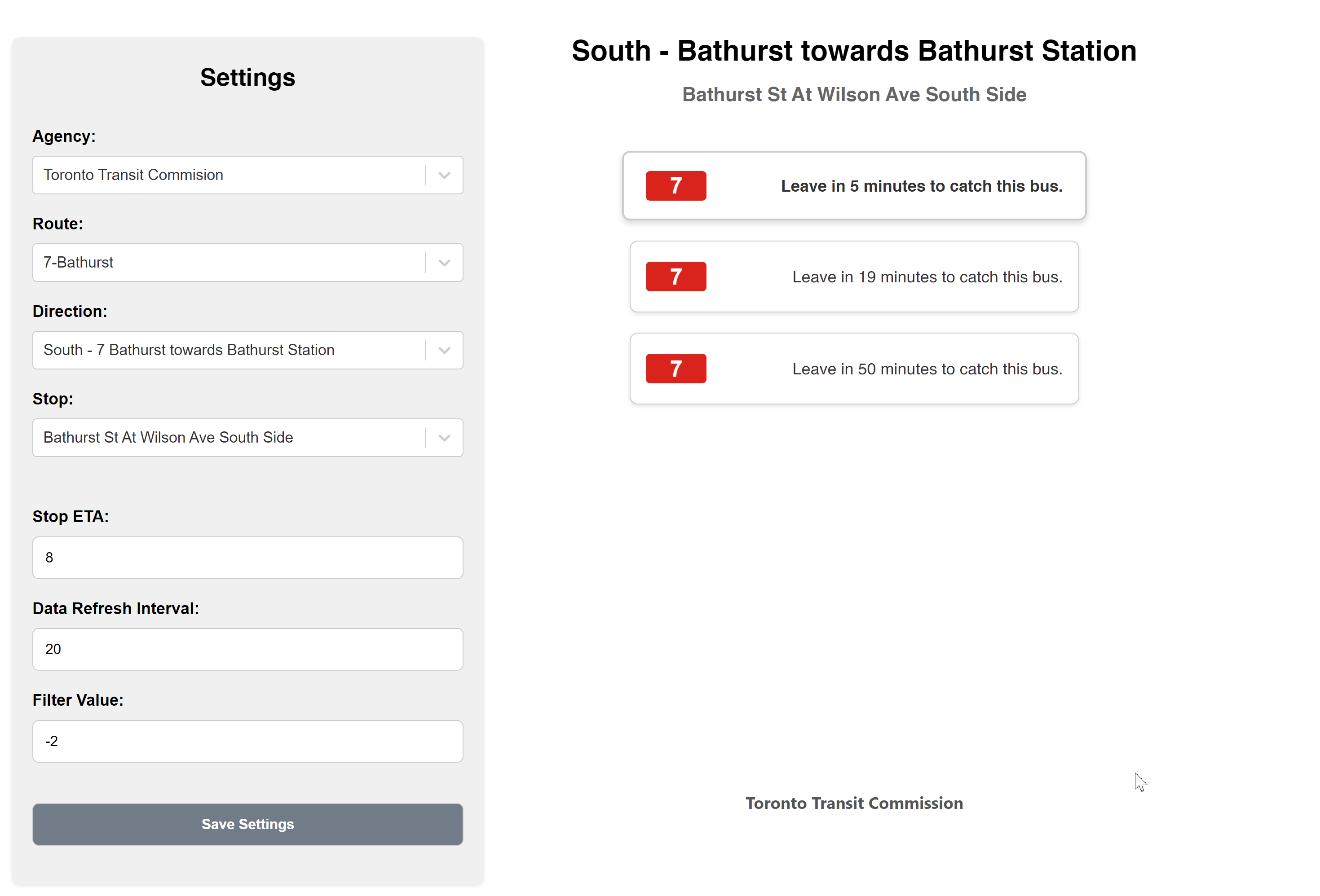Open Bathurst St At Wilson stop select
This screenshot has width=1320, height=896.
(227, 438)
